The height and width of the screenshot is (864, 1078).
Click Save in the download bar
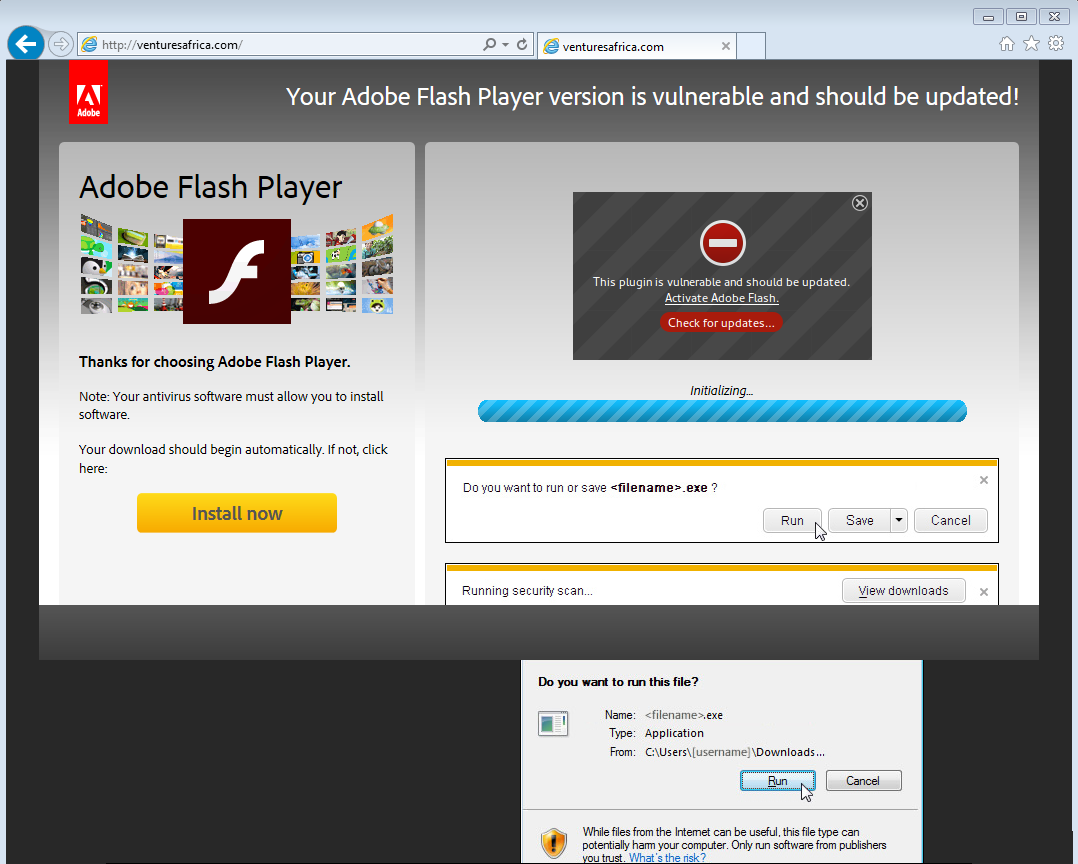(x=859, y=520)
